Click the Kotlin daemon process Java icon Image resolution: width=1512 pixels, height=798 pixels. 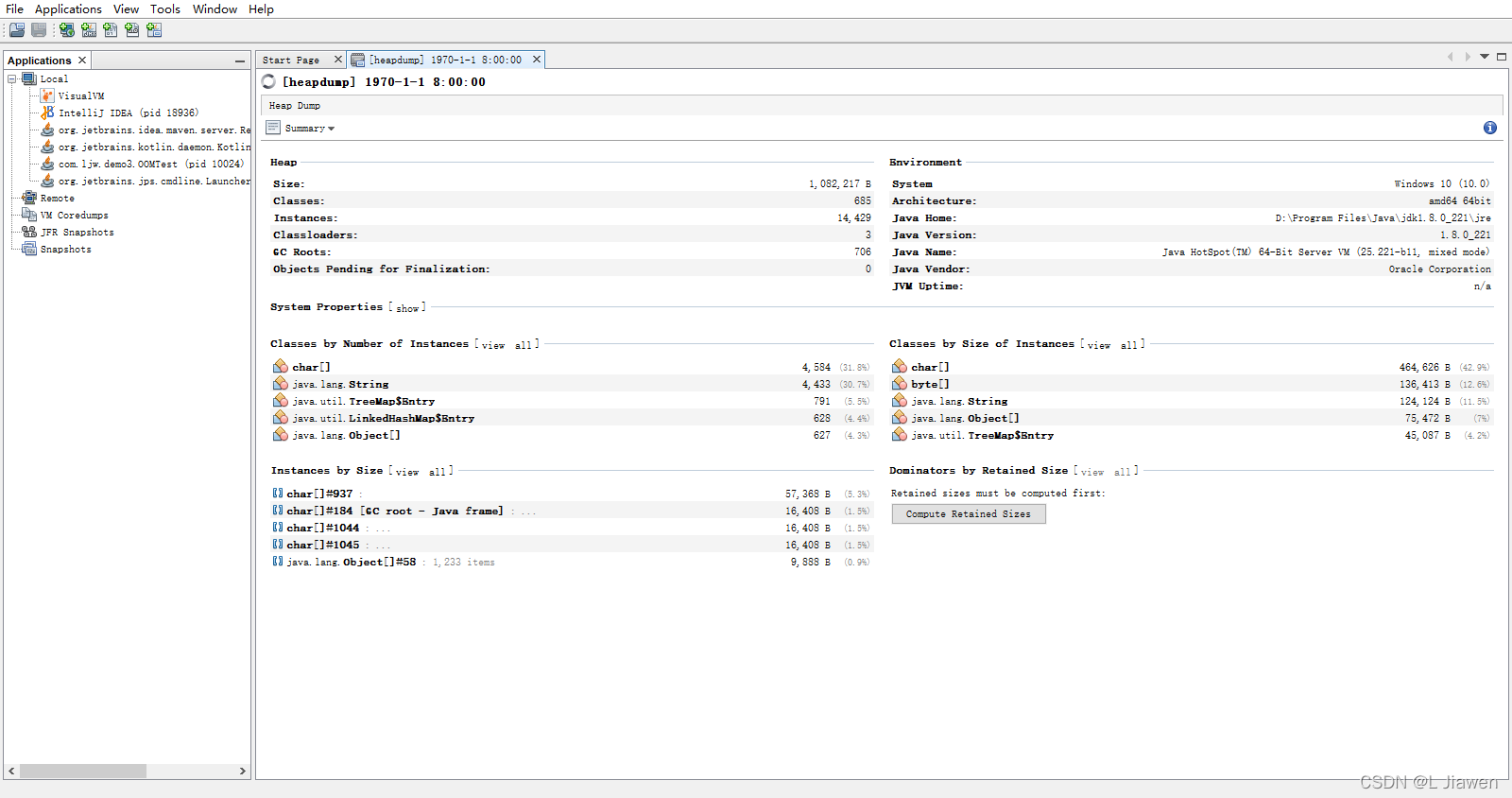(x=47, y=147)
